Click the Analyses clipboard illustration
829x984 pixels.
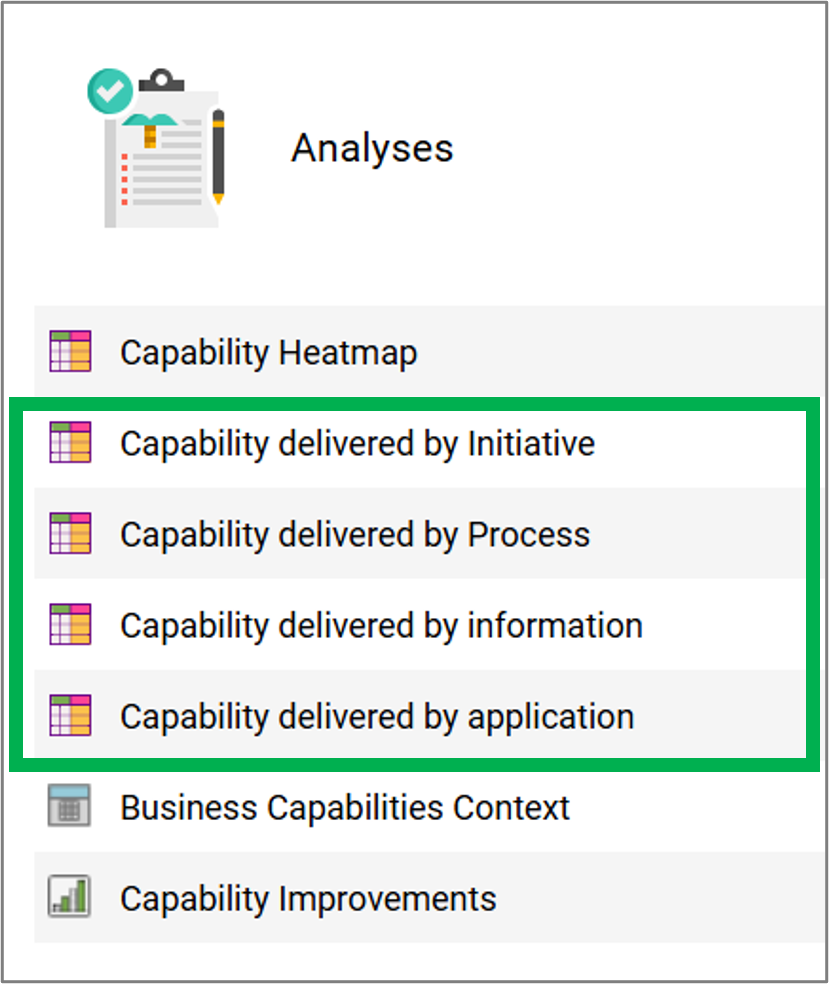click(x=157, y=148)
